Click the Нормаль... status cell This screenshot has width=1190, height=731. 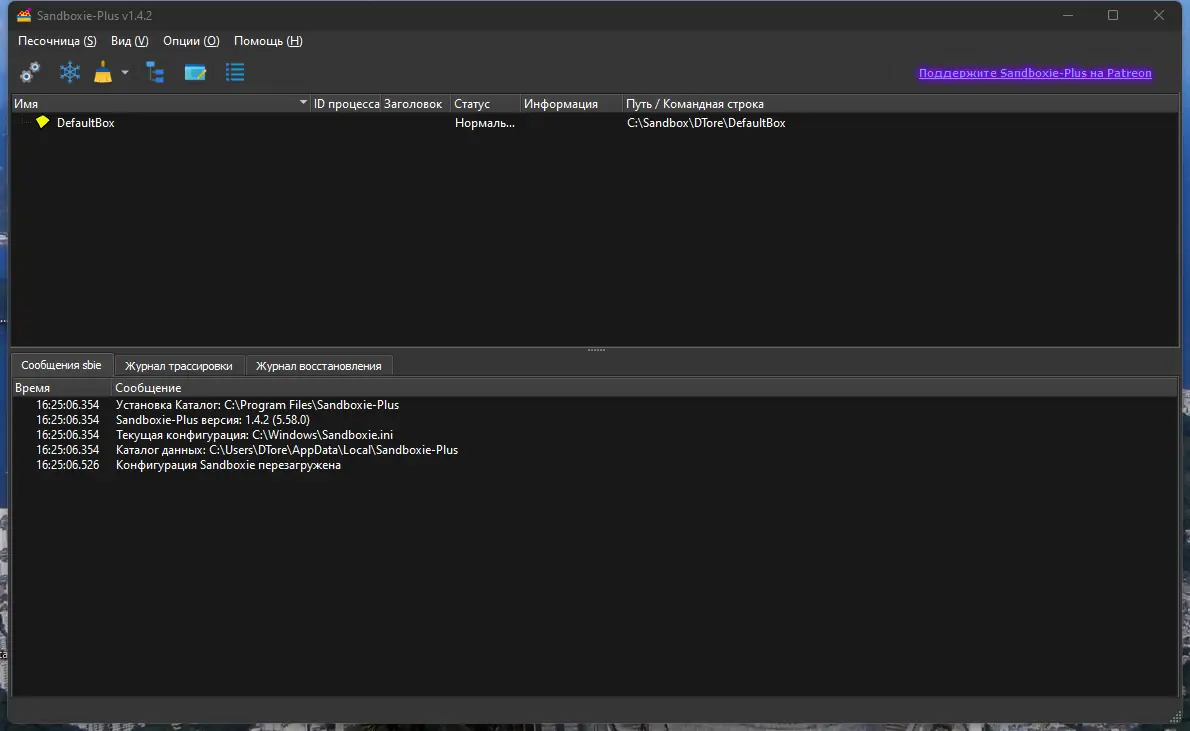click(x=484, y=122)
